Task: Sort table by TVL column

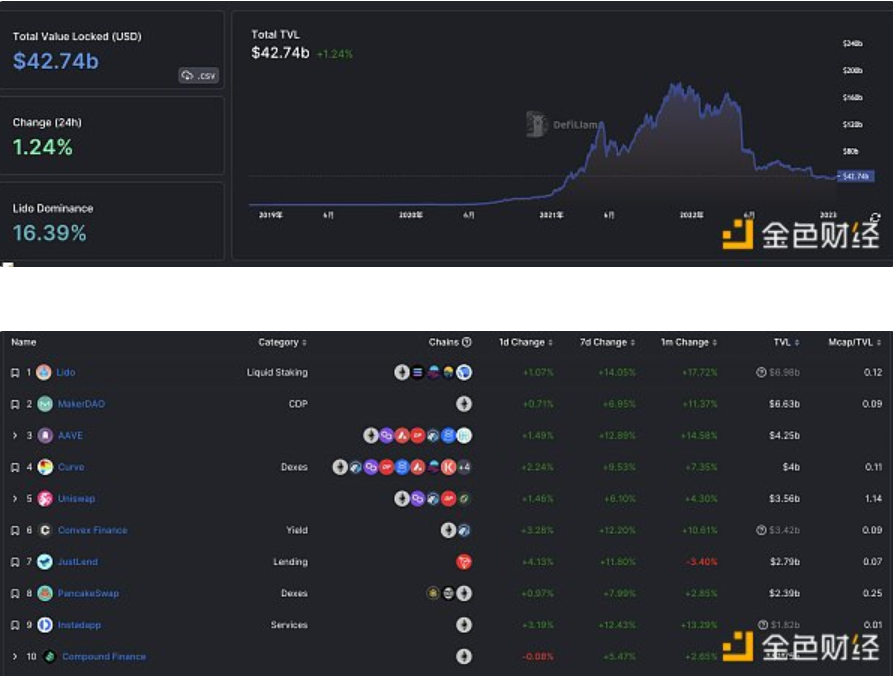Action: pos(787,342)
